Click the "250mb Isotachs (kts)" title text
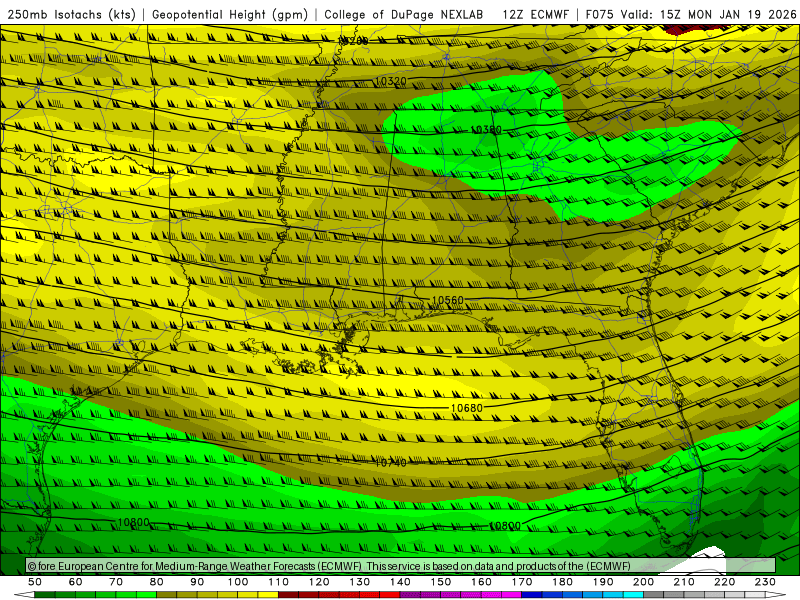 72,15
